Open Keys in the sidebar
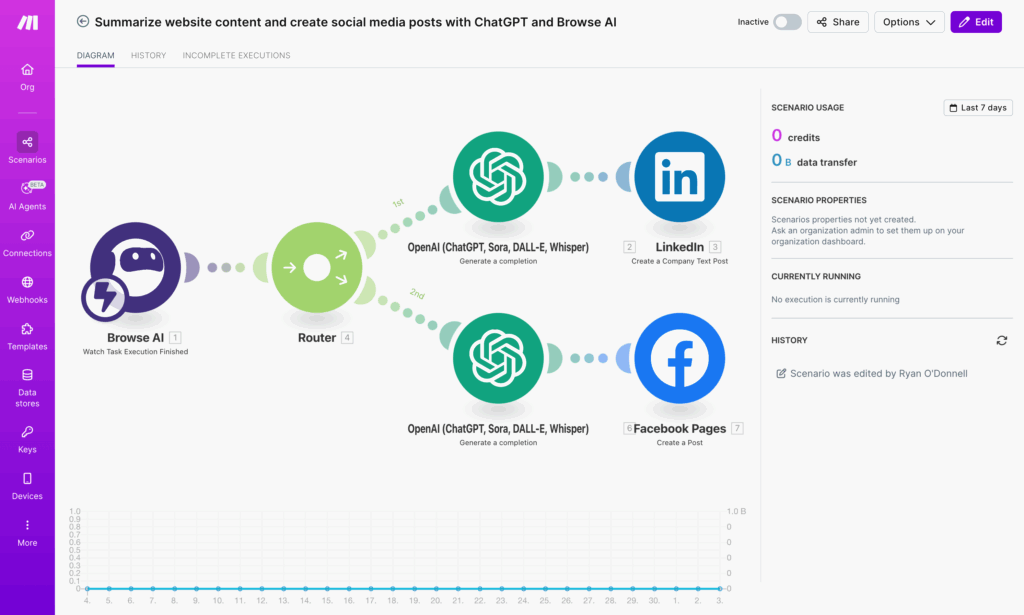This screenshot has width=1024, height=615. click(x=27, y=439)
